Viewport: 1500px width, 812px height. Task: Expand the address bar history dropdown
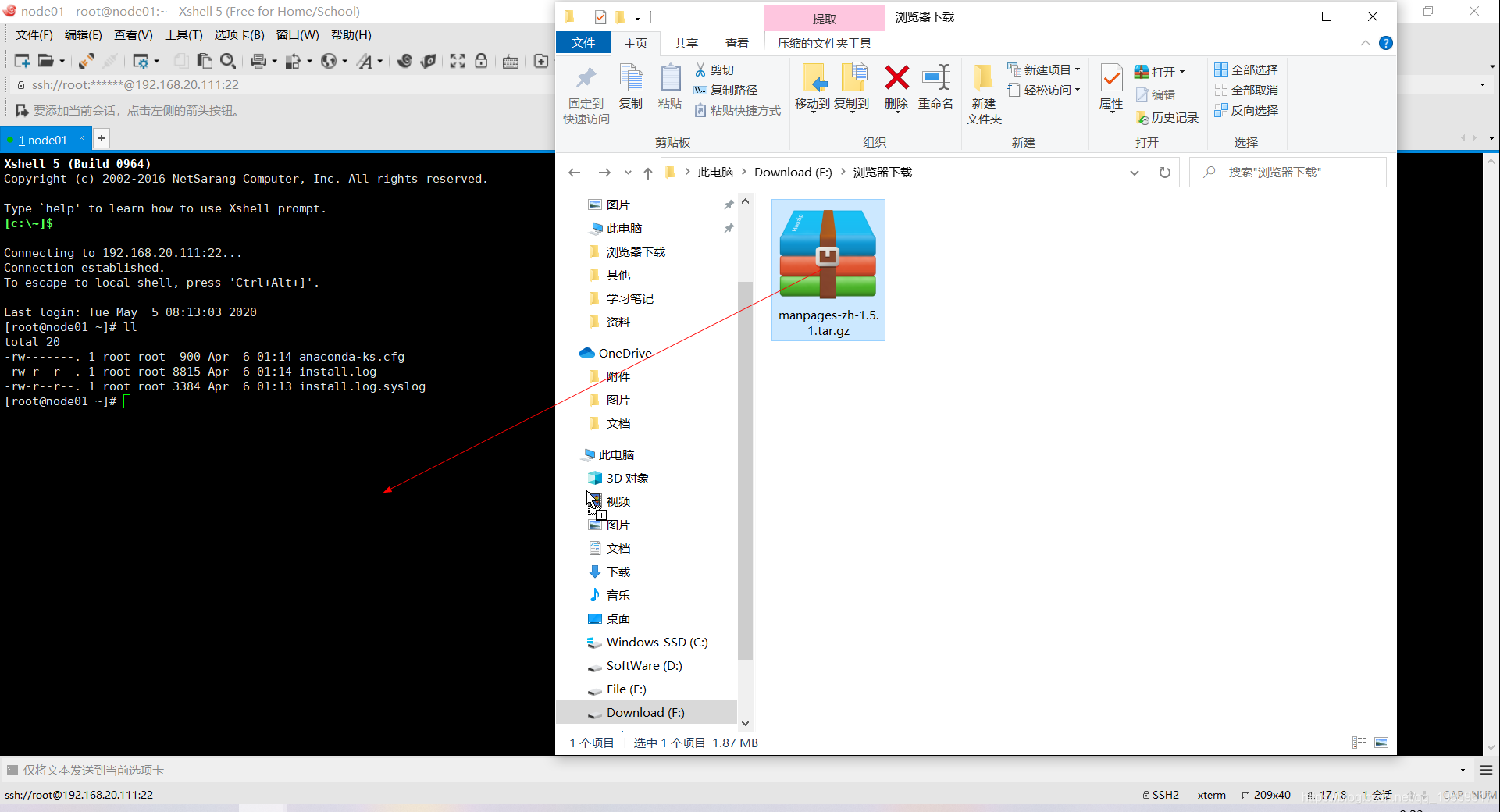click(1135, 173)
